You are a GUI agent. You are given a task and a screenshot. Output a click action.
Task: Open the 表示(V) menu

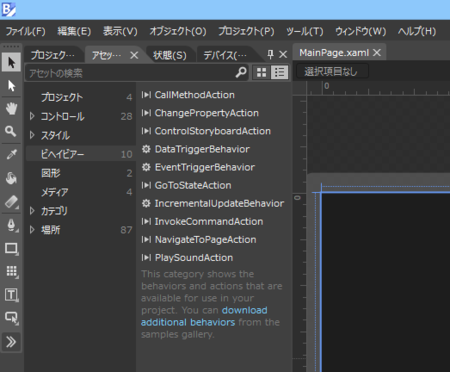[120, 31]
